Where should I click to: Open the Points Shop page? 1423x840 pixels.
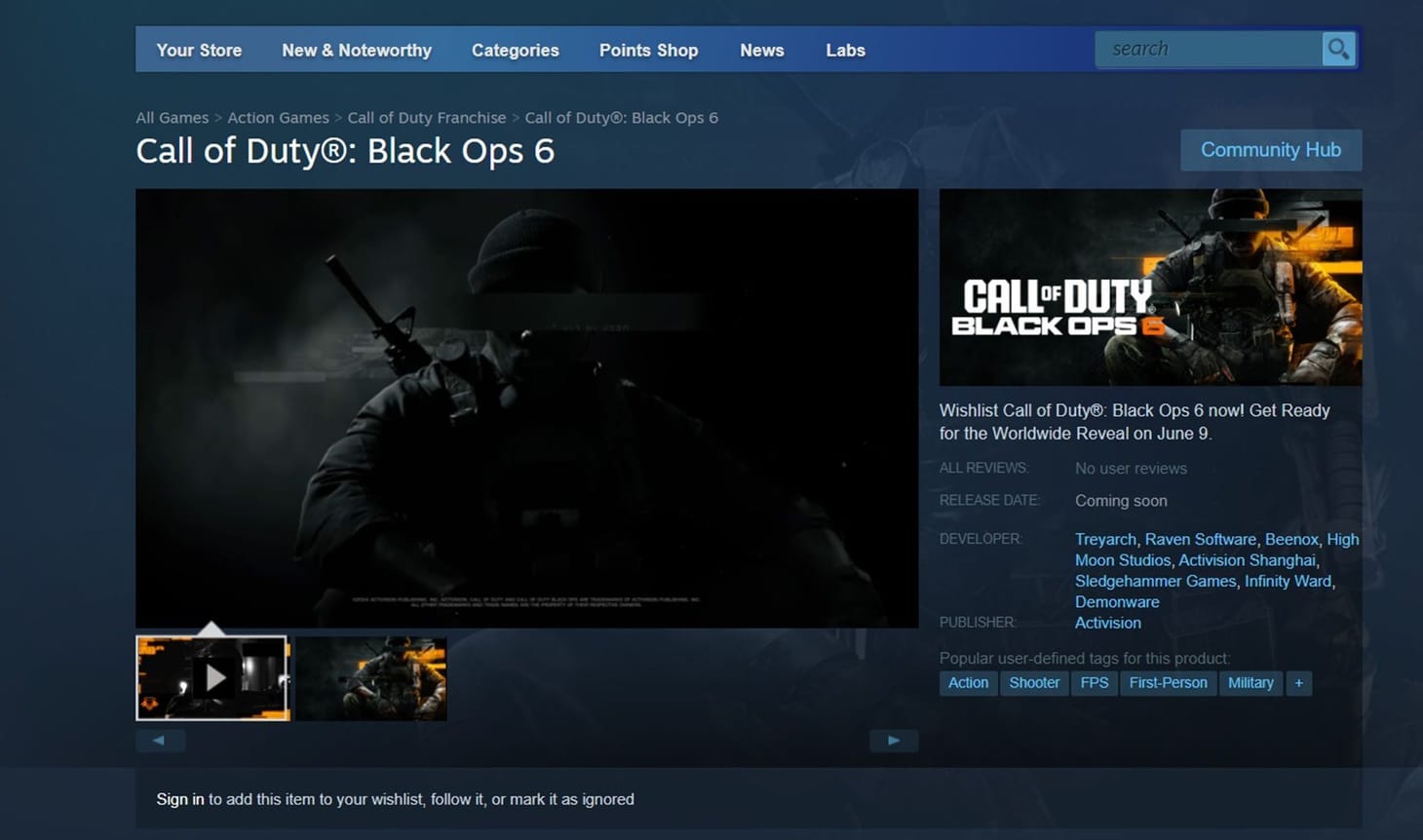(x=648, y=50)
